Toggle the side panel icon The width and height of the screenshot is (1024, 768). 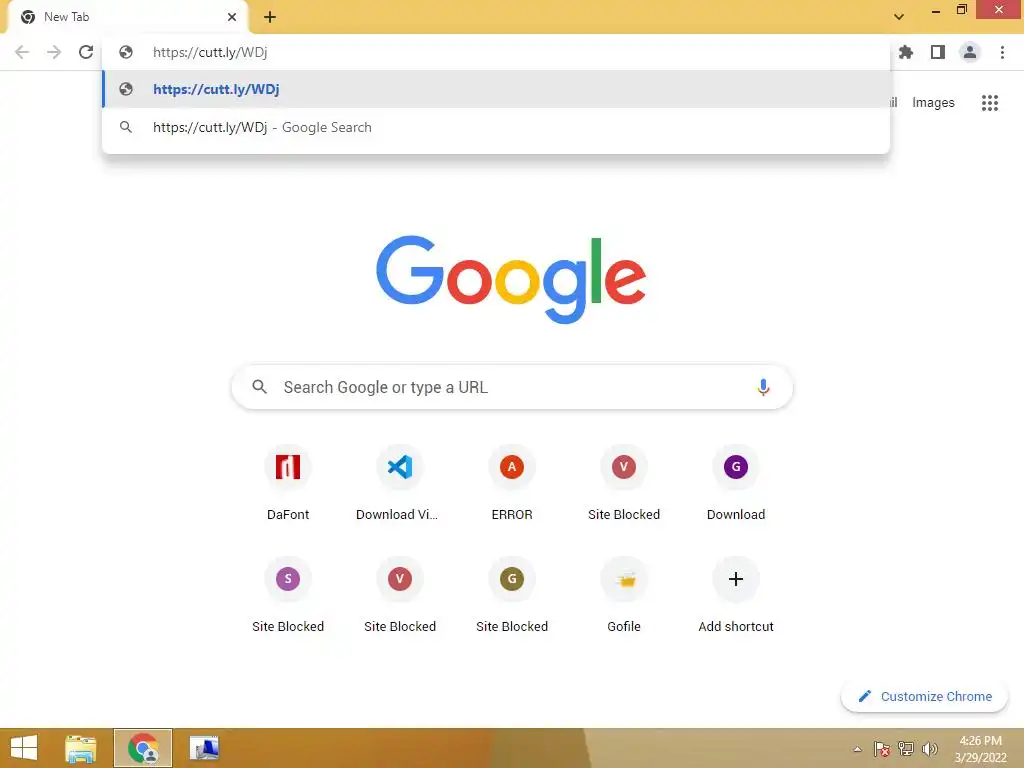(x=938, y=52)
